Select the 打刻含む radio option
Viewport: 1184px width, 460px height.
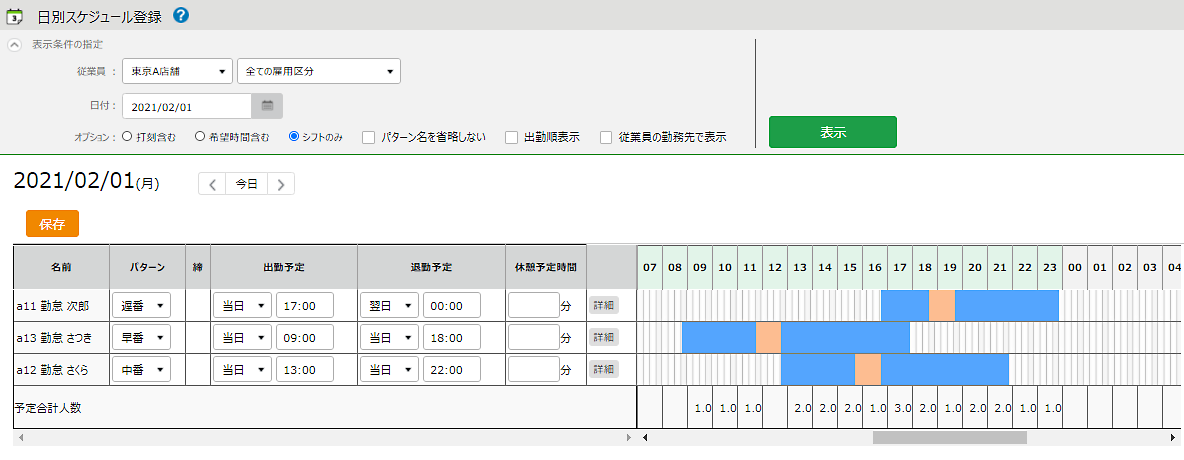pyautogui.click(x=127, y=137)
